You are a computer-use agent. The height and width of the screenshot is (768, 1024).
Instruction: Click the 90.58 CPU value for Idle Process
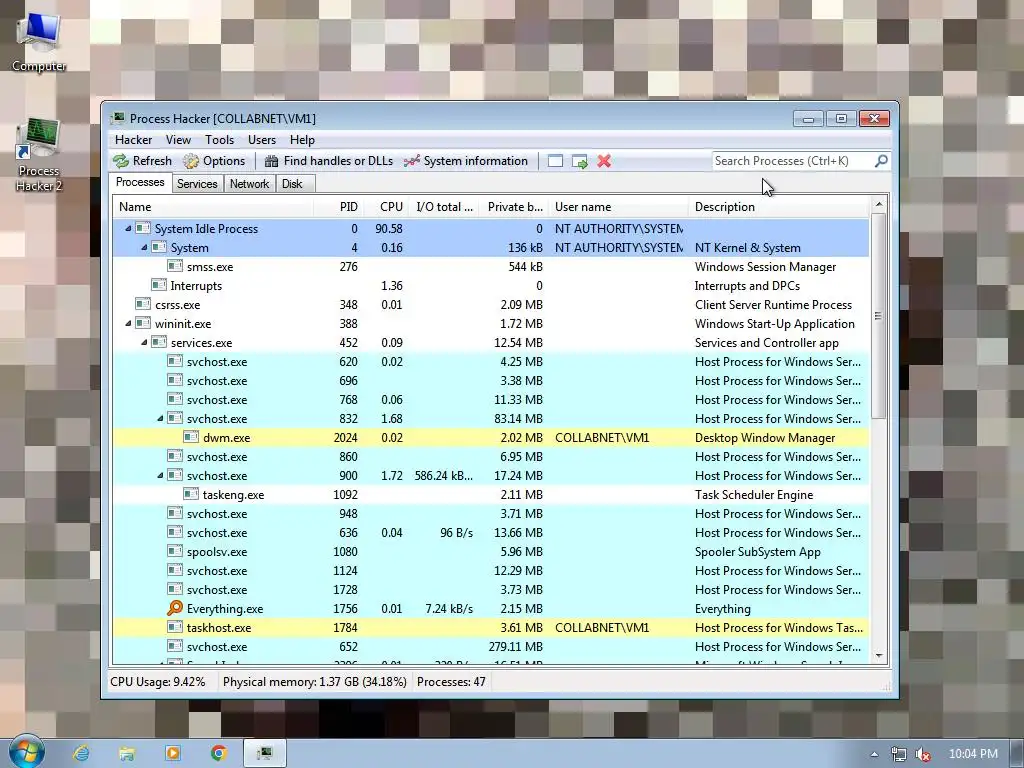389,229
